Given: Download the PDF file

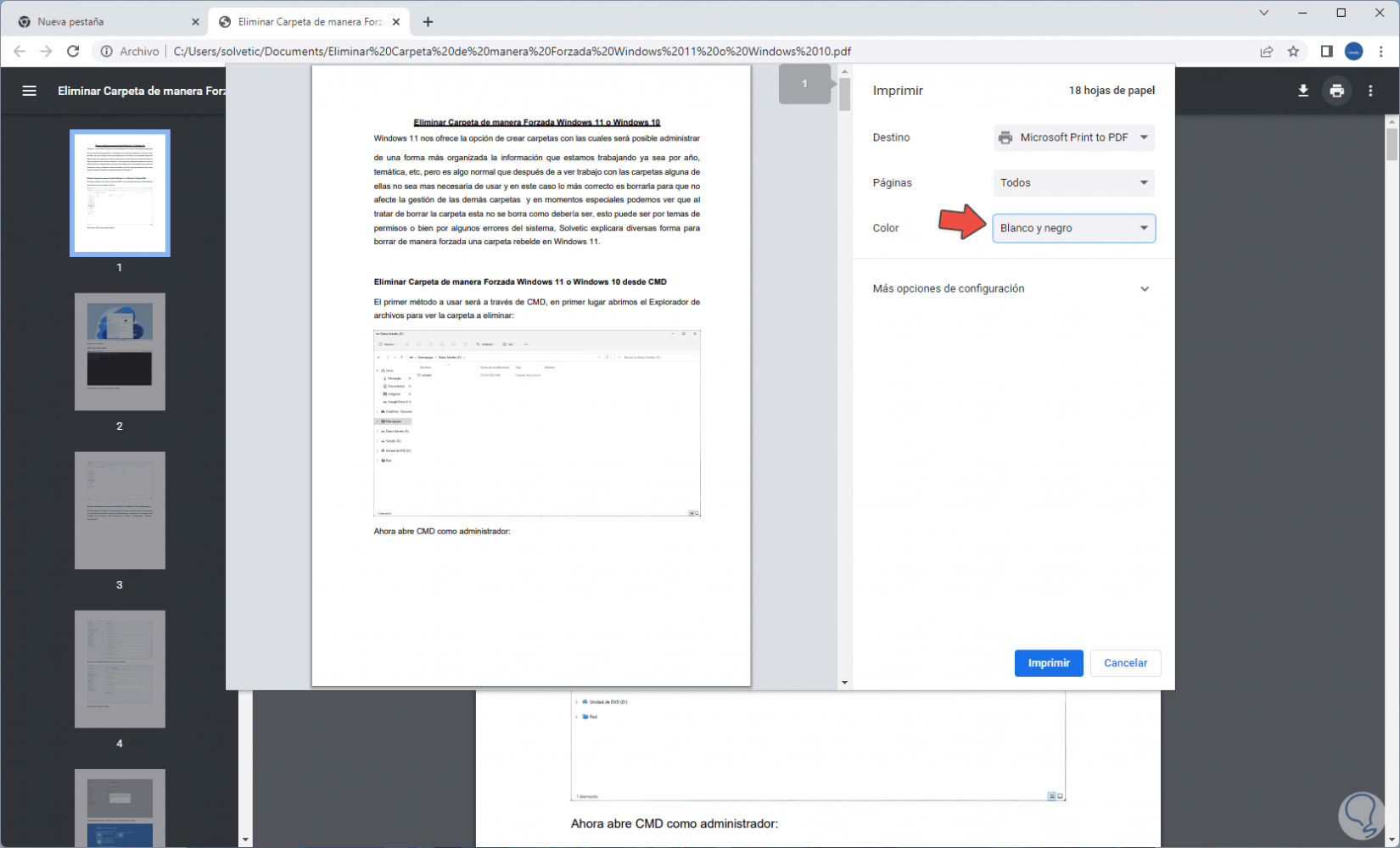Looking at the screenshot, I should pos(1303,91).
